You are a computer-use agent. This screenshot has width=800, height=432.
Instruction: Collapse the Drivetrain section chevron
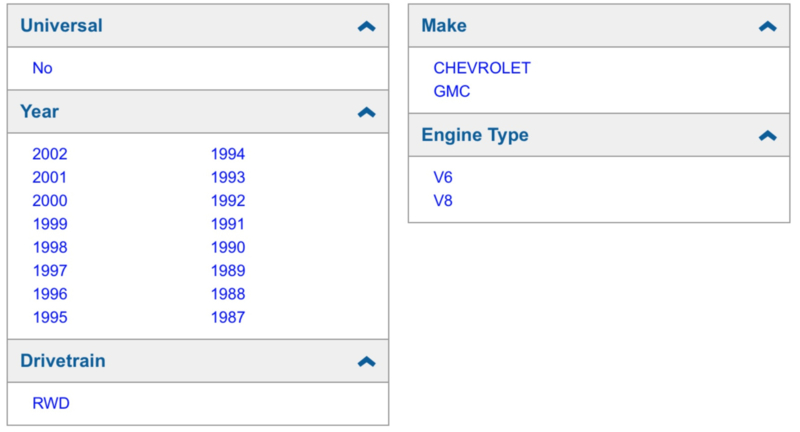[x=366, y=362]
